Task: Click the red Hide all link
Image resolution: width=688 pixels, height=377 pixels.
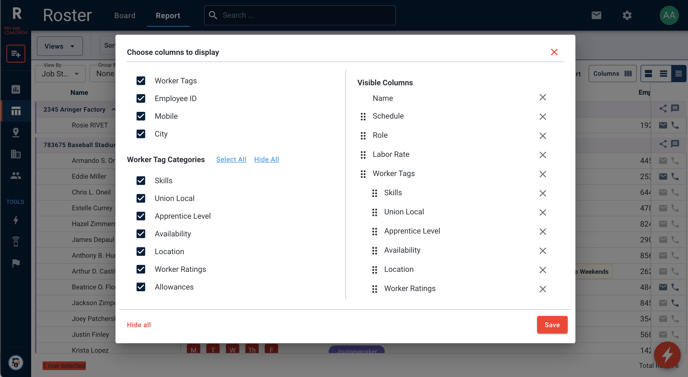Action: pos(139,325)
